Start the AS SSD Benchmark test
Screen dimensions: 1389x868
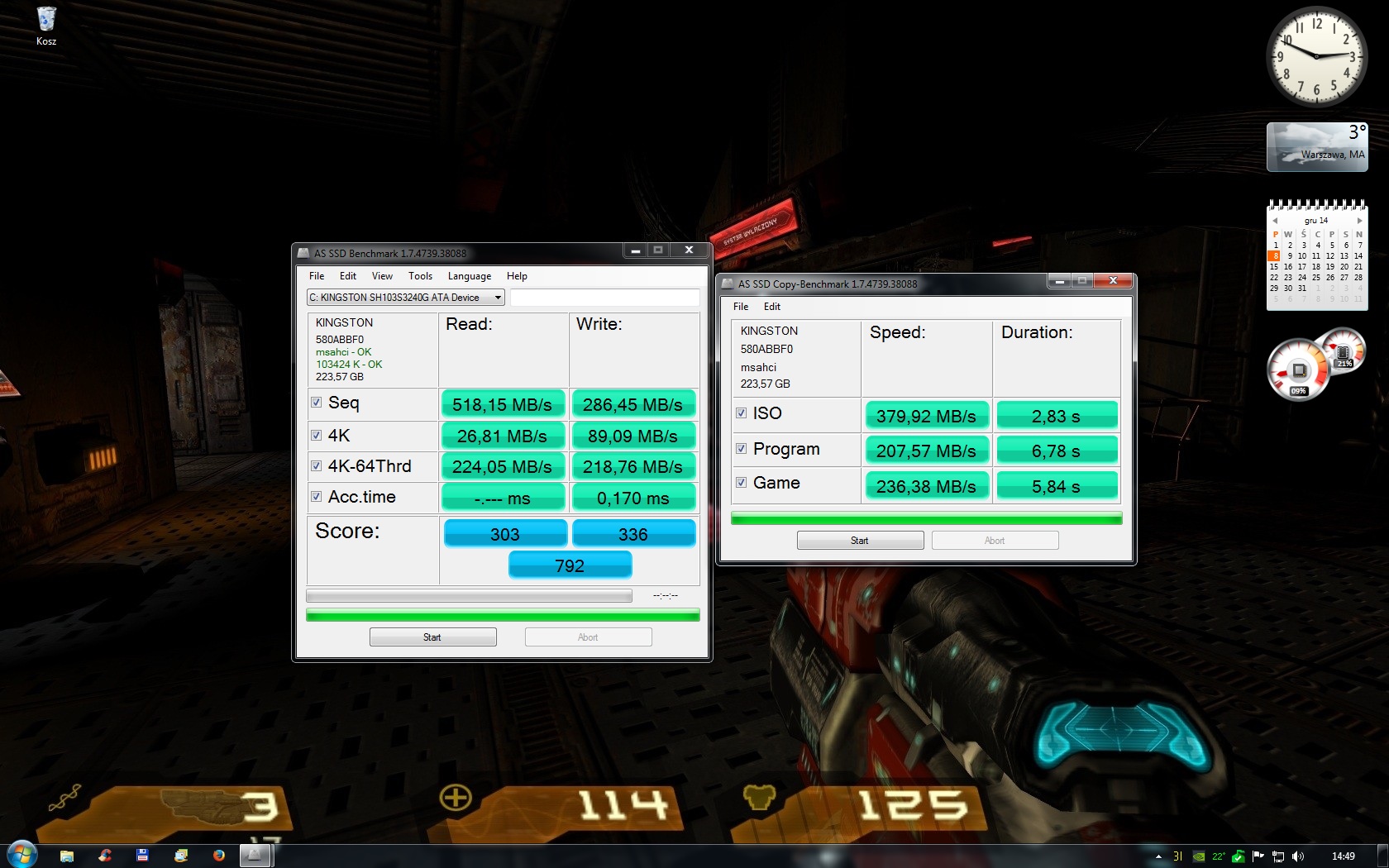tap(432, 637)
